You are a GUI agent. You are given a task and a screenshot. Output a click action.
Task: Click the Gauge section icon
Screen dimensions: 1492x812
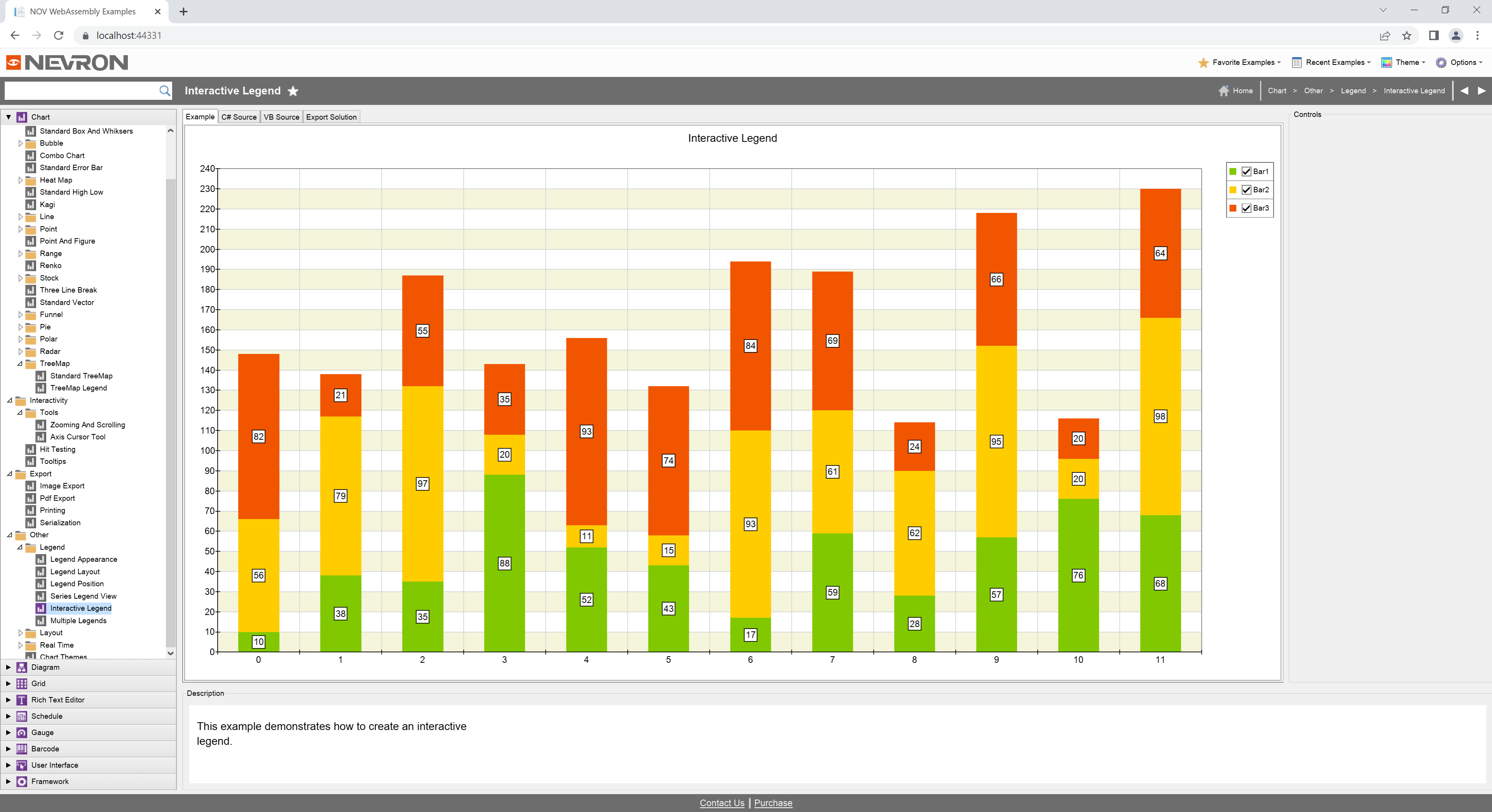[x=21, y=732]
